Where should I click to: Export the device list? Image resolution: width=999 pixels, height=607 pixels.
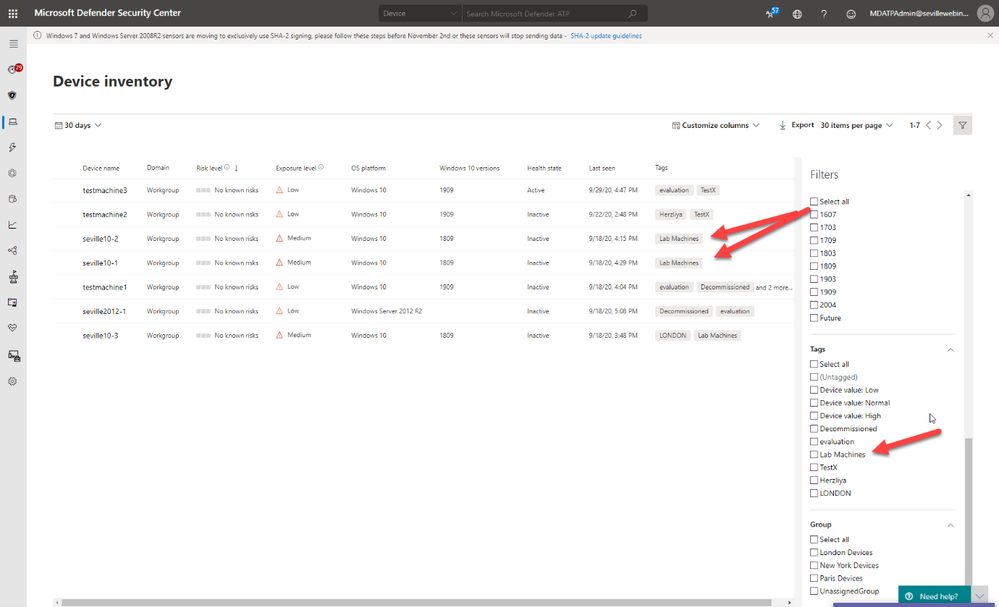coord(796,125)
